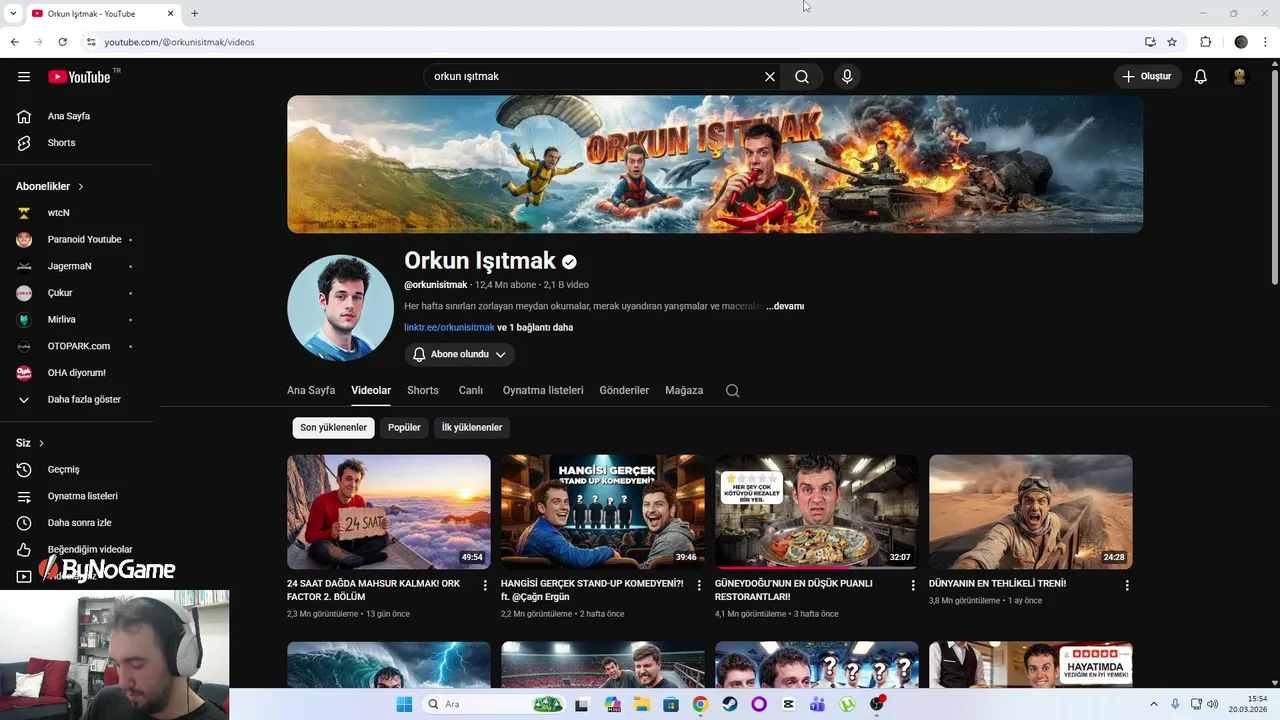The height and width of the screenshot is (720, 1280).
Task: Open File Explorer from the taskbar
Action: point(642,704)
